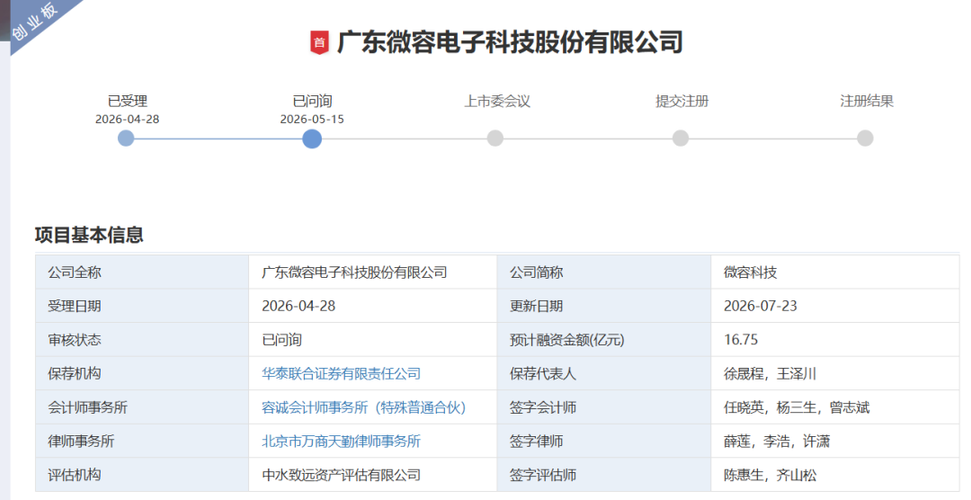
Task: Click the 已问询 timeline dot
Action: (x=312, y=138)
